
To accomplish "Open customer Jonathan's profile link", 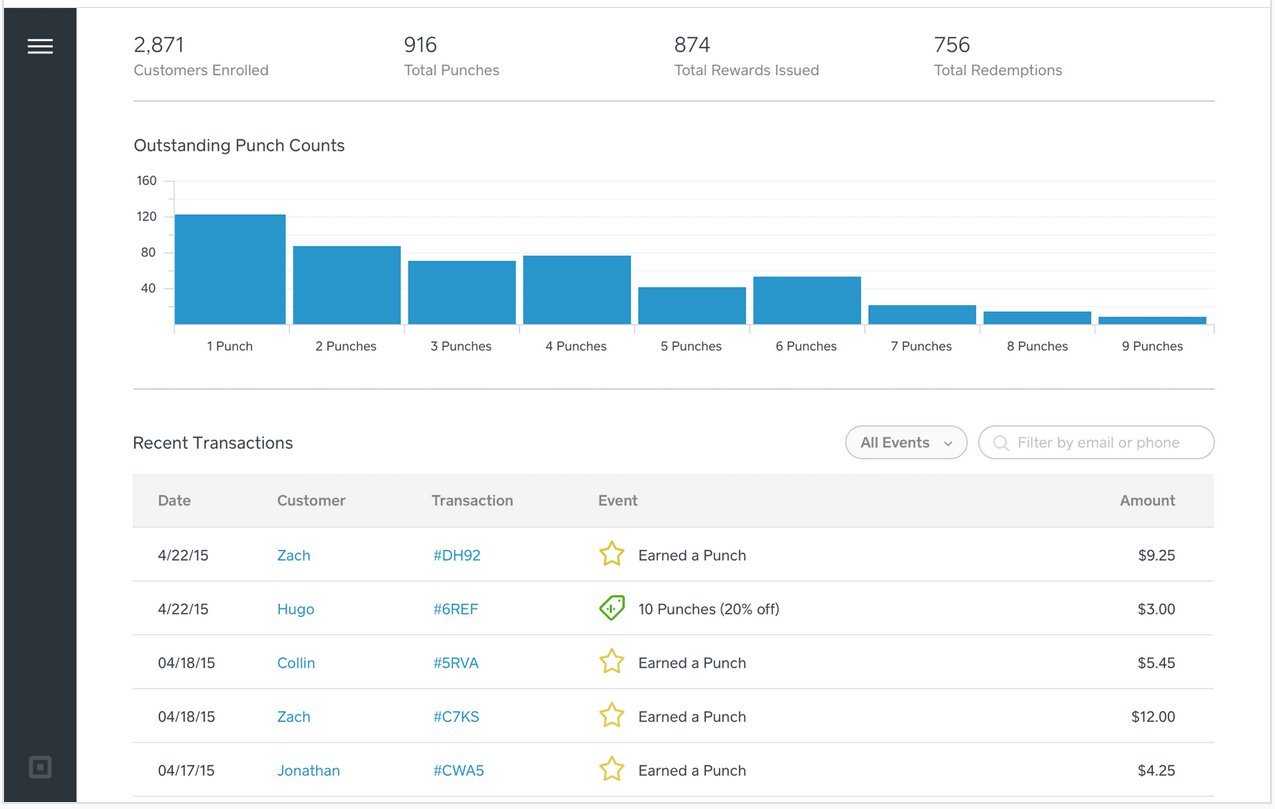I will tap(308, 771).
